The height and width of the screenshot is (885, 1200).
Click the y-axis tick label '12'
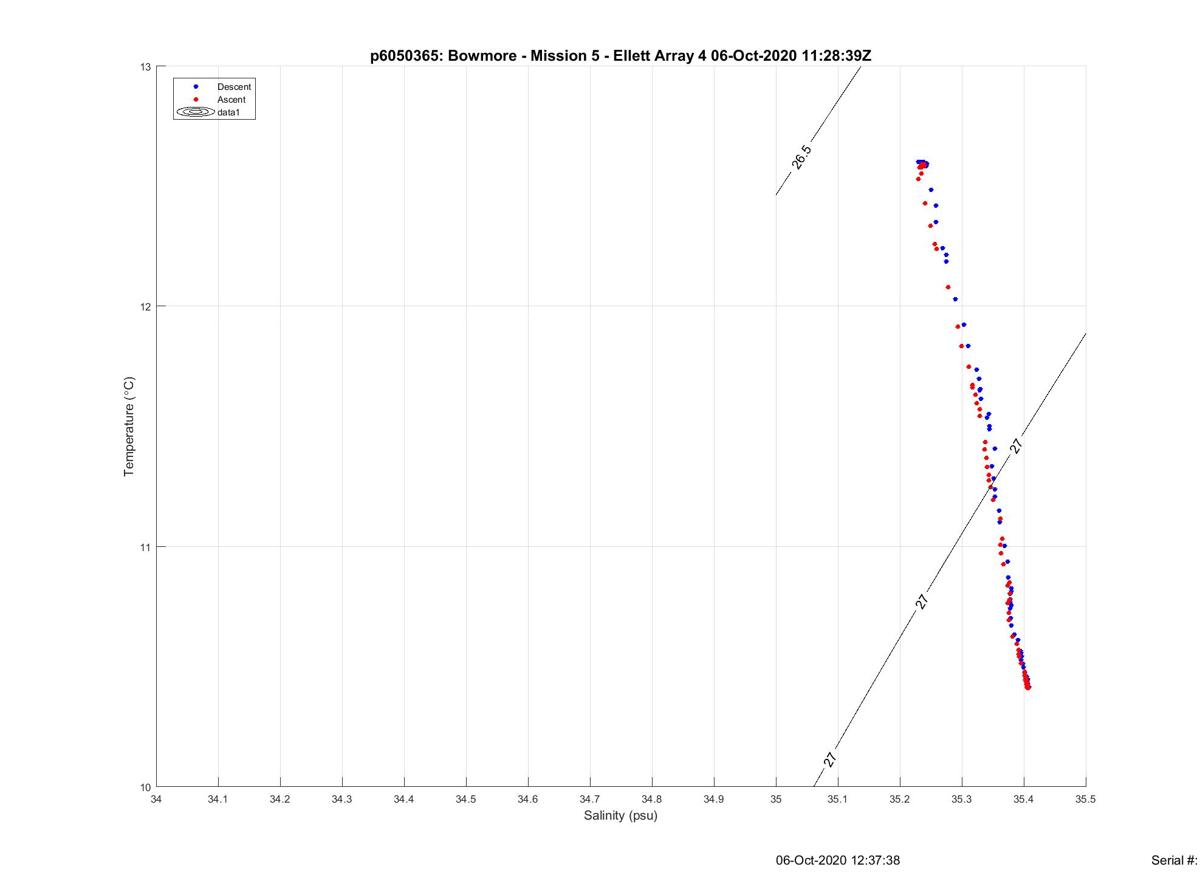(x=145, y=306)
